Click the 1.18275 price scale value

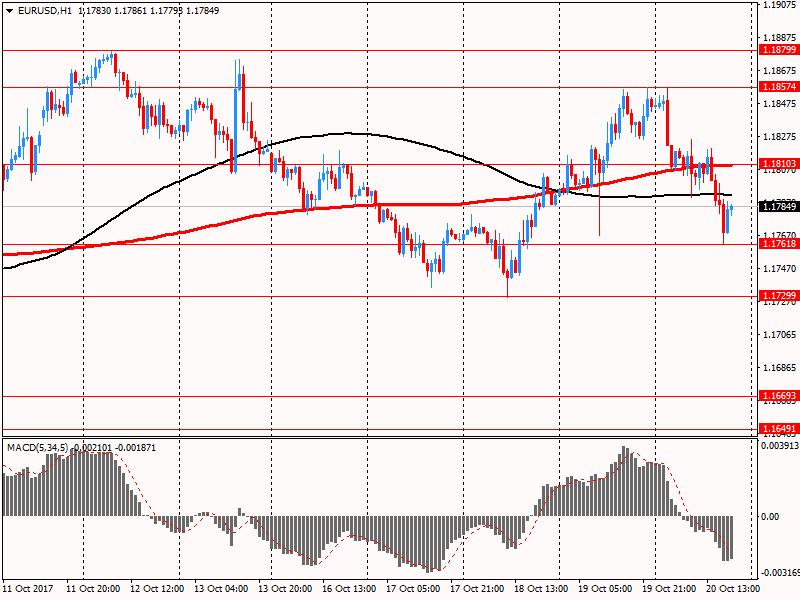coord(780,137)
